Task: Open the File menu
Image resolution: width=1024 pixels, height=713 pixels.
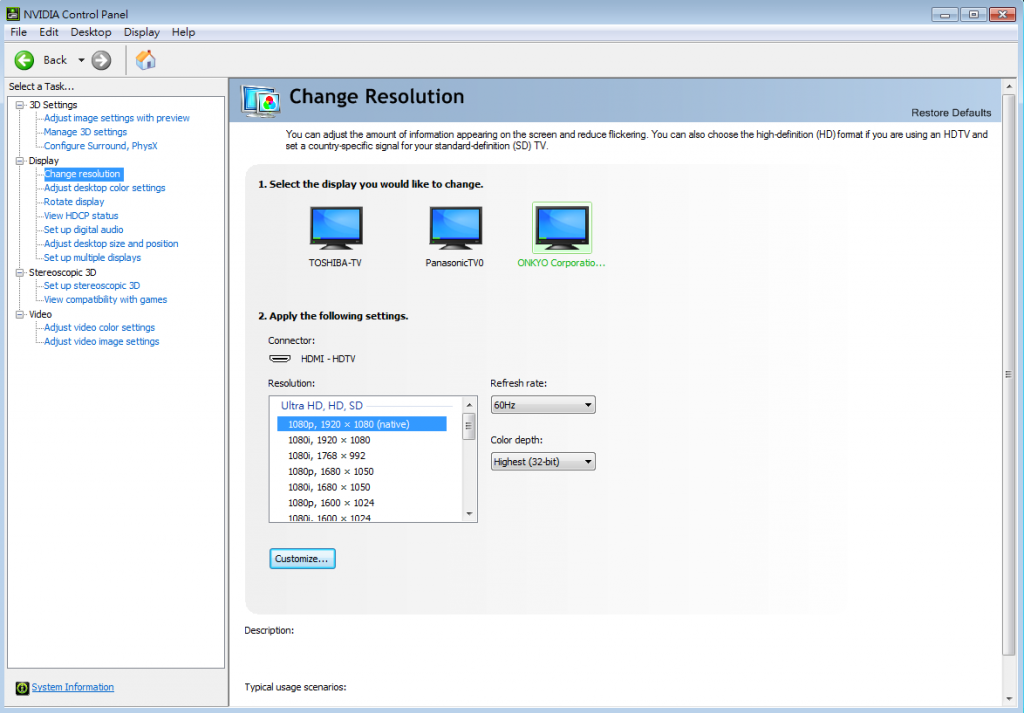Action: (18, 32)
